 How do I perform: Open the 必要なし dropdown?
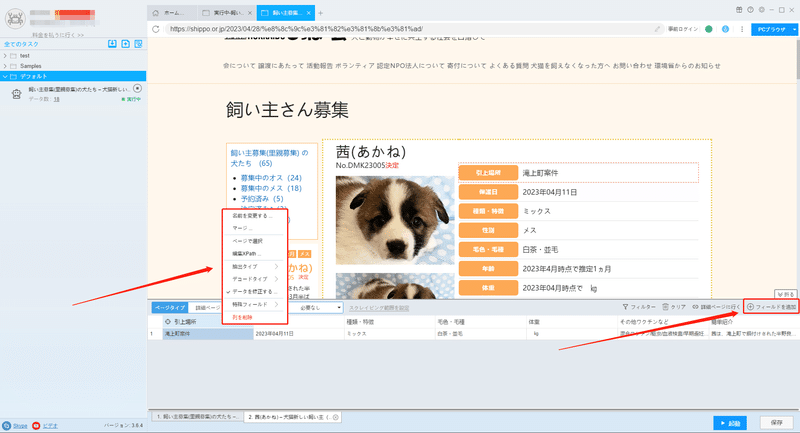click(x=319, y=308)
